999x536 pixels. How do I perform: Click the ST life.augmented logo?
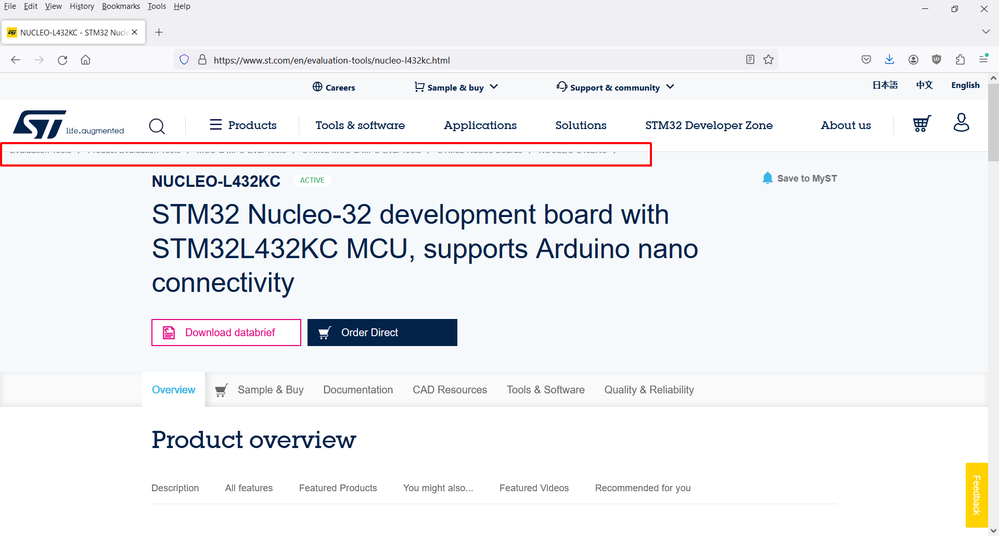tap(69, 124)
